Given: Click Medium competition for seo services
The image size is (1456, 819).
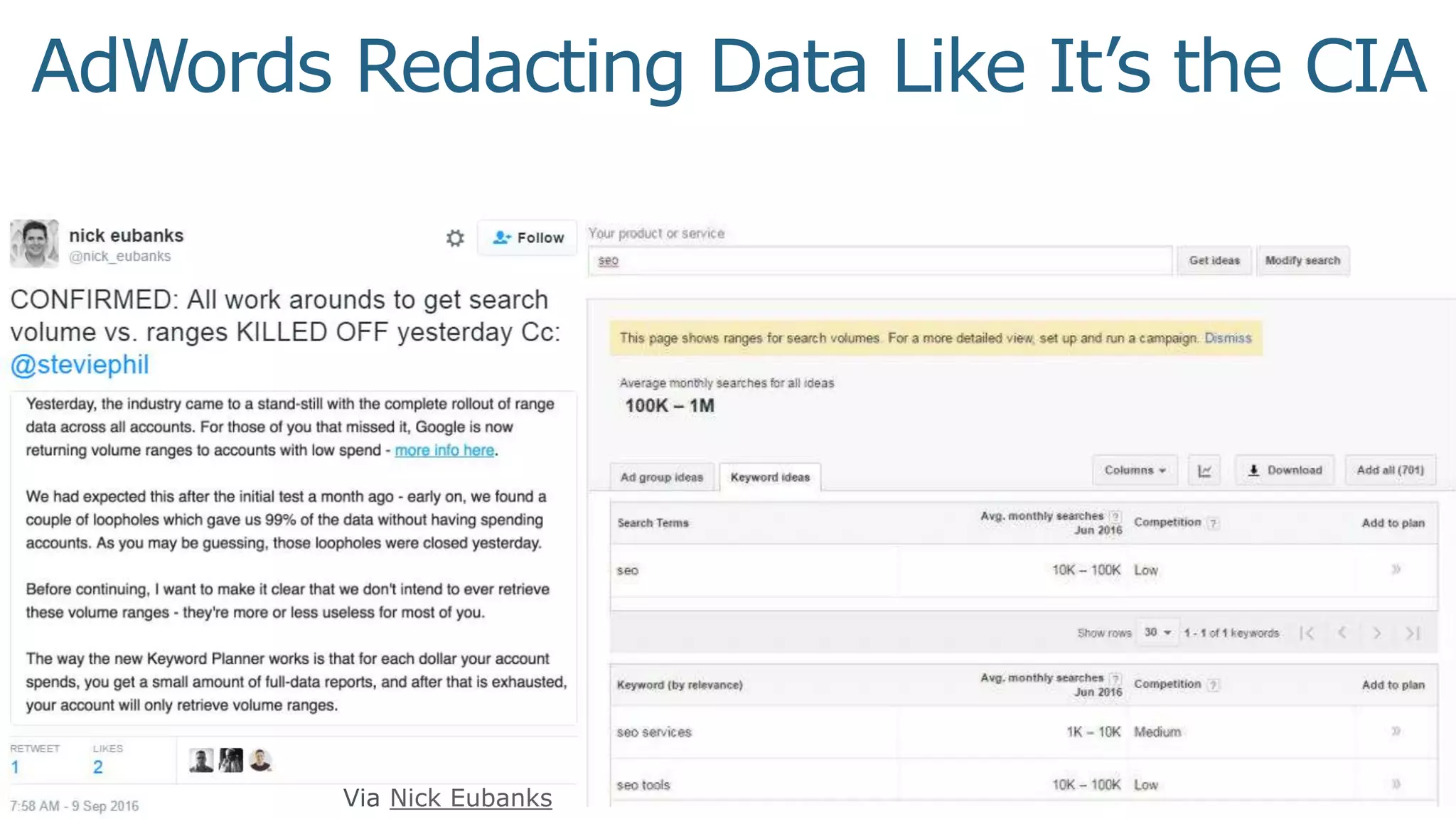Looking at the screenshot, I should (x=1157, y=732).
